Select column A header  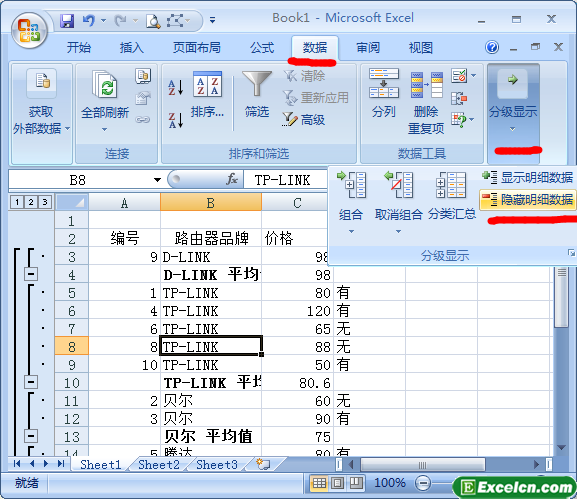[x=124, y=202]
